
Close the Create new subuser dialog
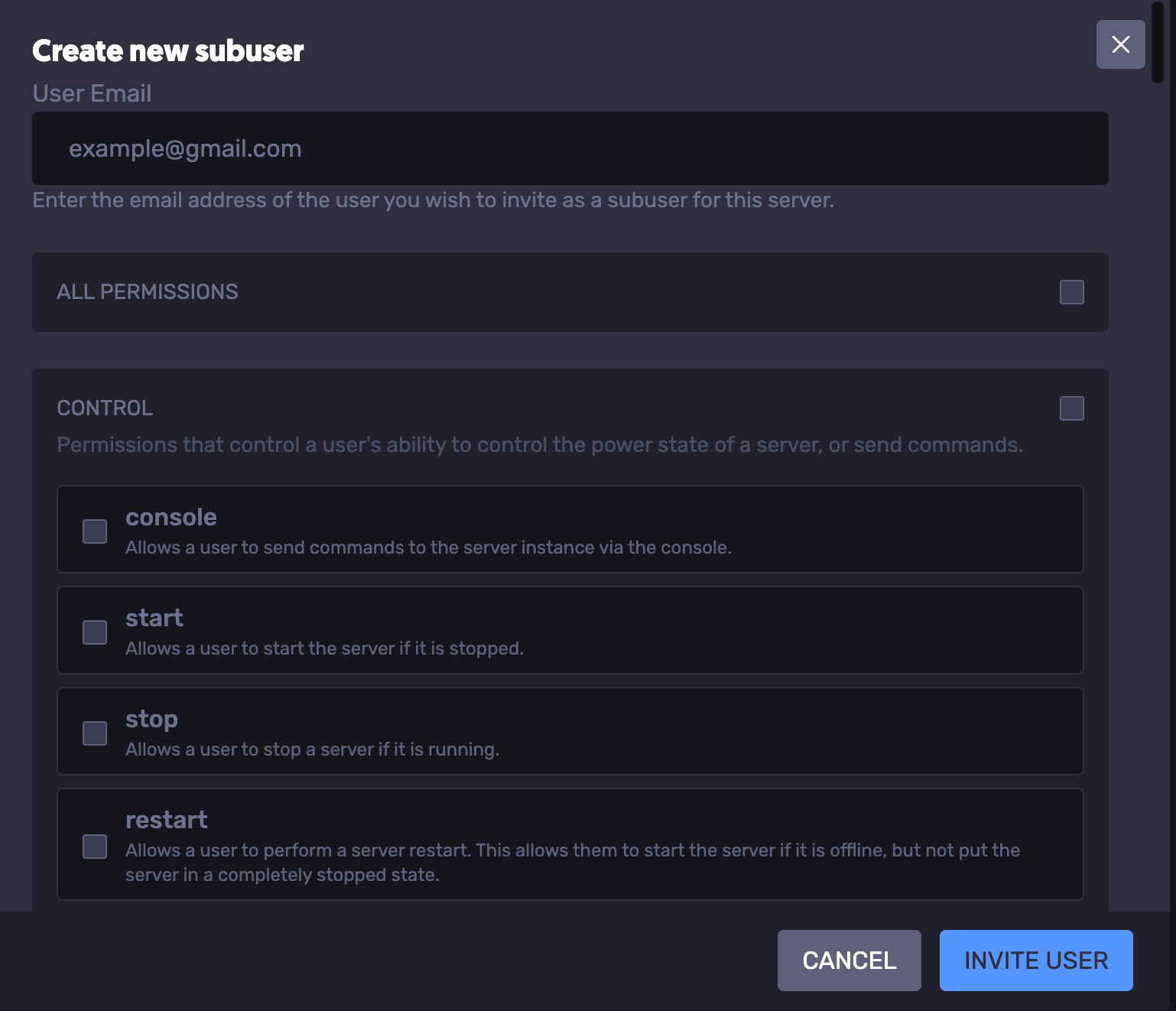click(x=1120, y=44)
